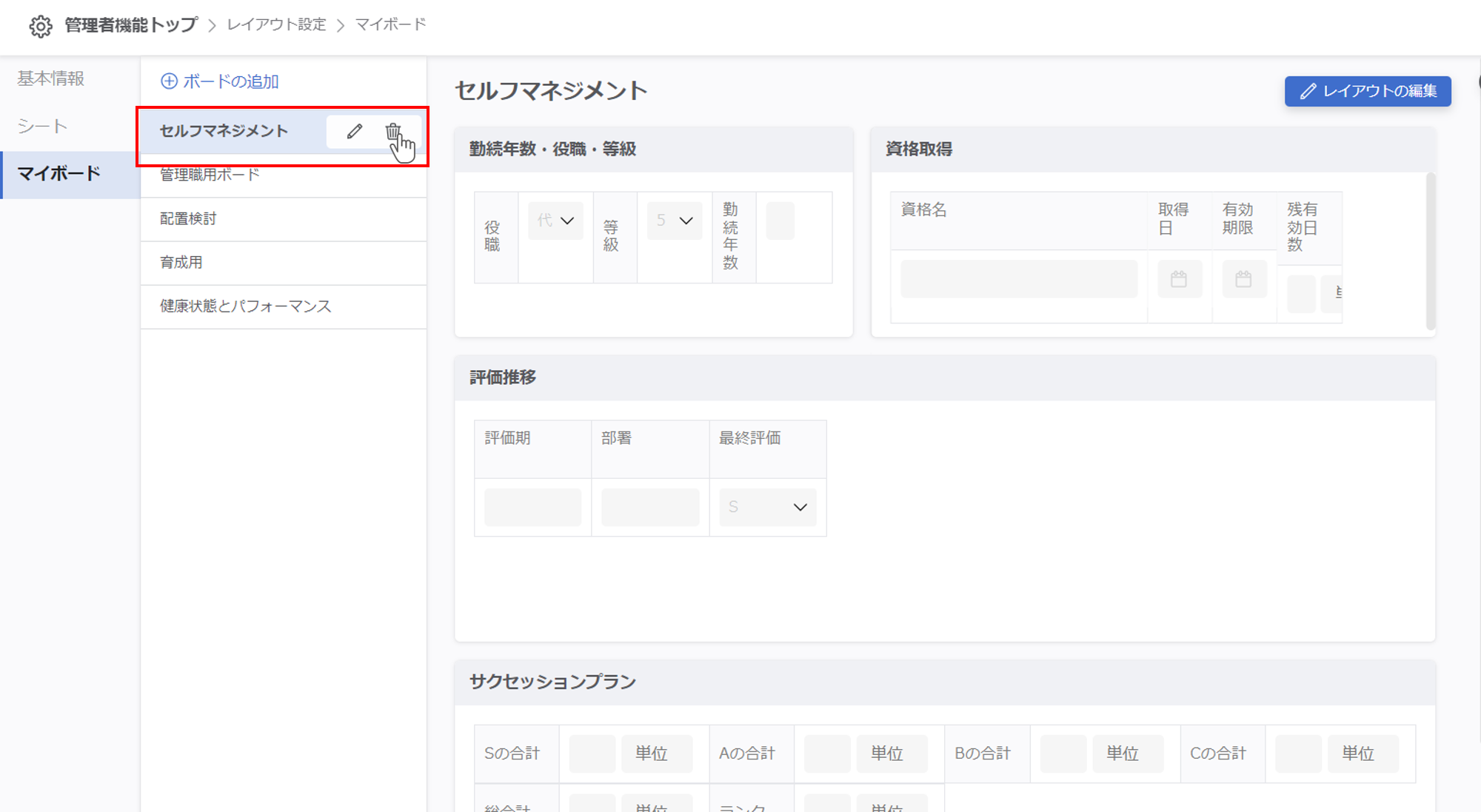Switch to the 基本情報 tab
Screen dimensions: 1481x812
pyautogui.click(x=51, y=78)
